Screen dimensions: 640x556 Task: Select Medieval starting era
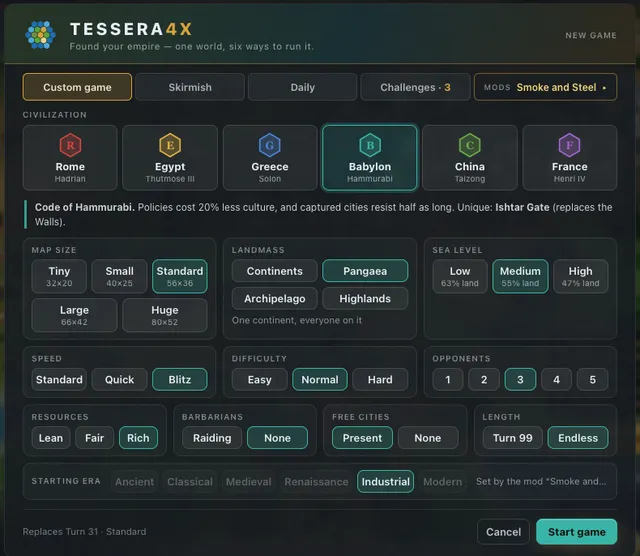point(249,482)
